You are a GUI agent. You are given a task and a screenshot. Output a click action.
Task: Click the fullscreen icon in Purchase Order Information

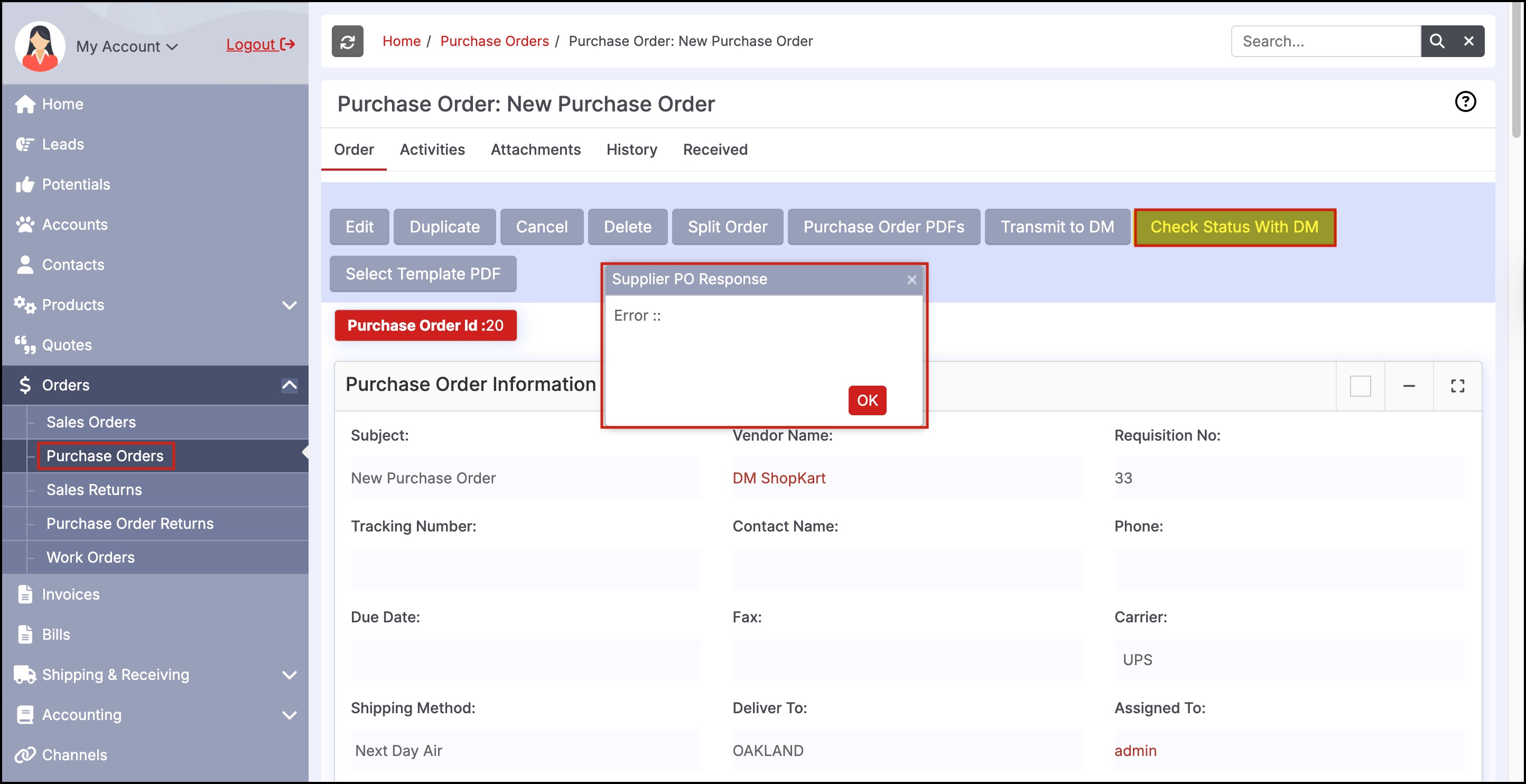(1457, 386)
